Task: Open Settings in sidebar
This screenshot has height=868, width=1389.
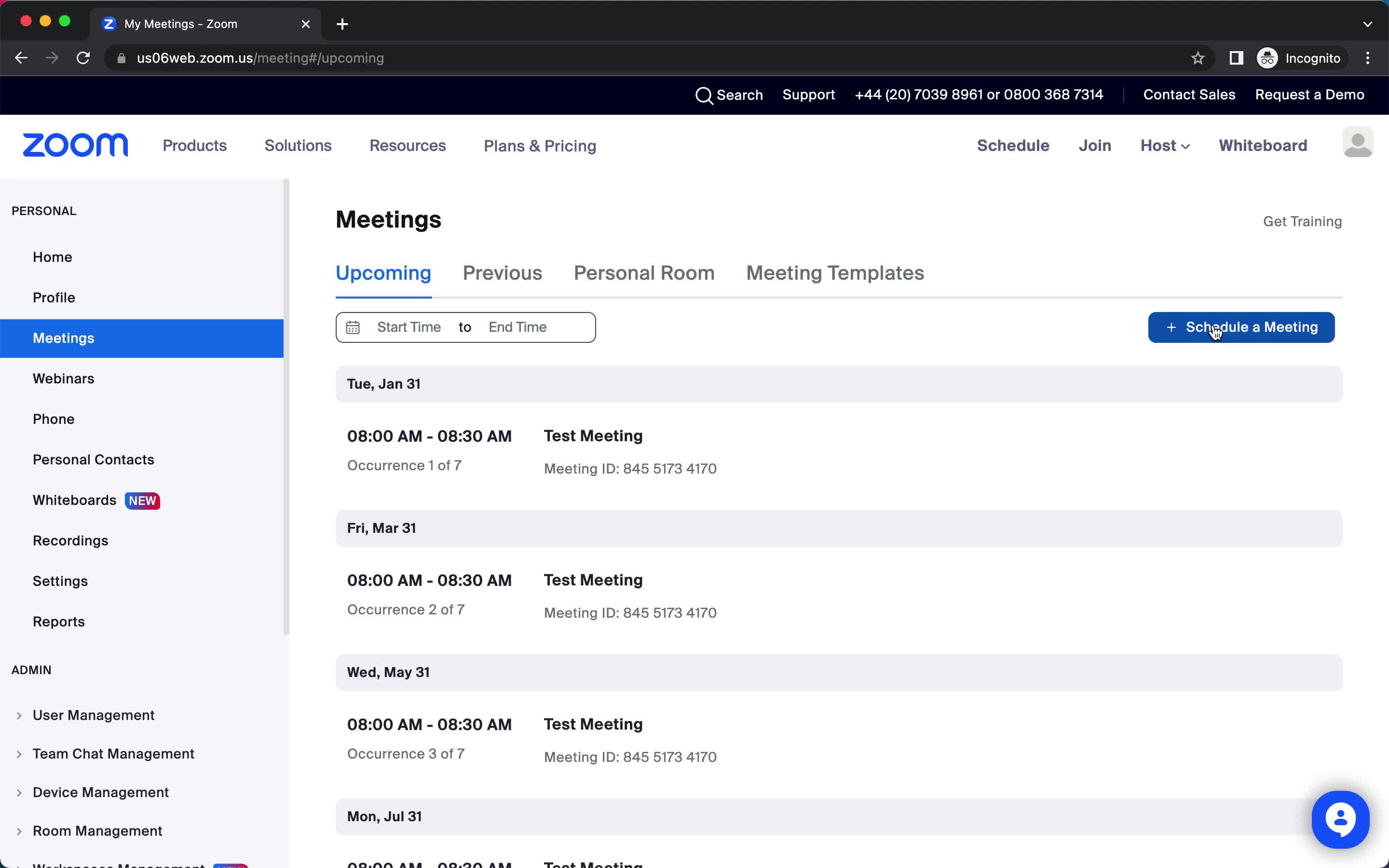Action: 60,582
